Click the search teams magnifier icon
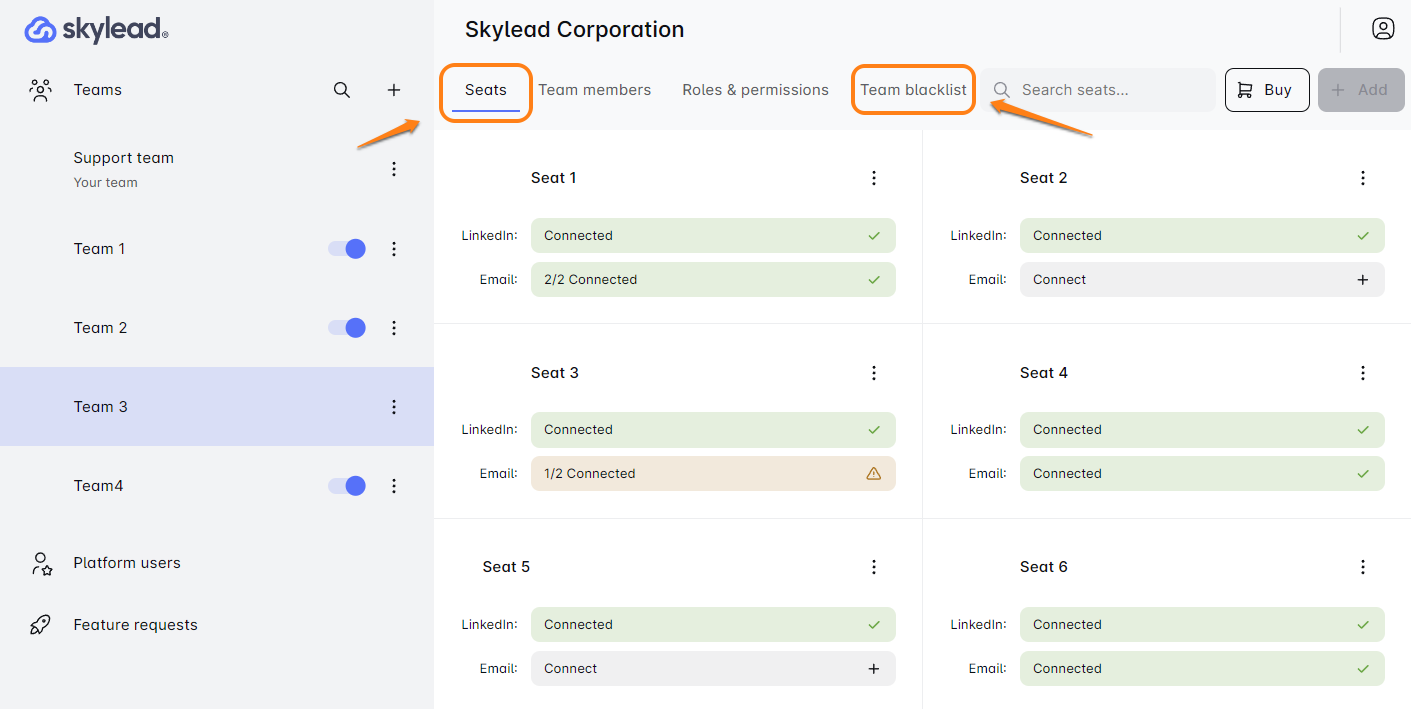Image resolution: width=1411 pixels, height=709 pixels. [x=342, y=90]
